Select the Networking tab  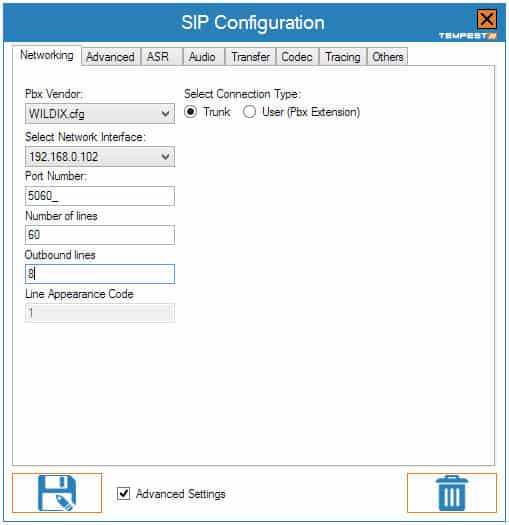point(47,55)
